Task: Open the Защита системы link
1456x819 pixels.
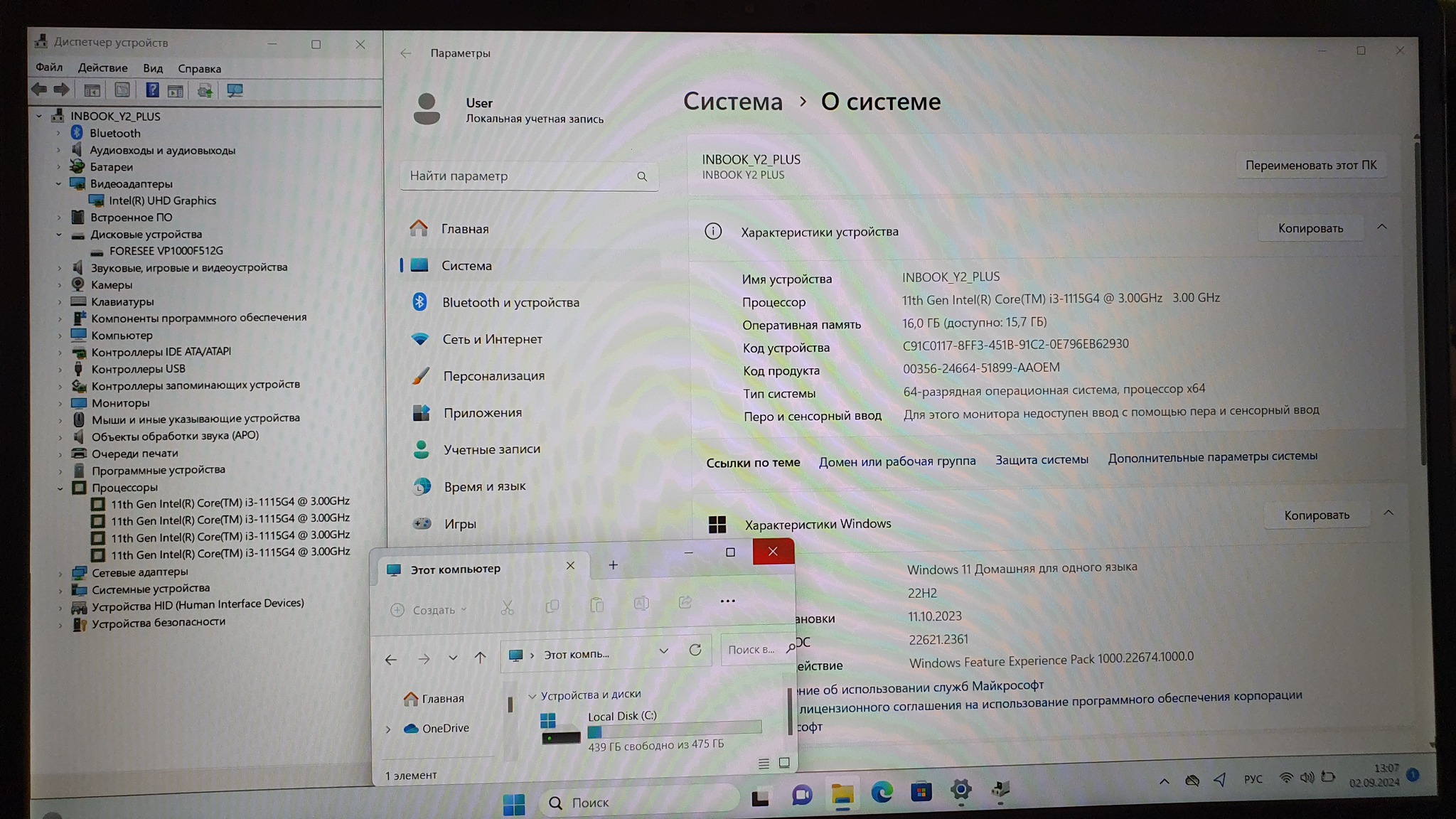Action: (1041, 460)
